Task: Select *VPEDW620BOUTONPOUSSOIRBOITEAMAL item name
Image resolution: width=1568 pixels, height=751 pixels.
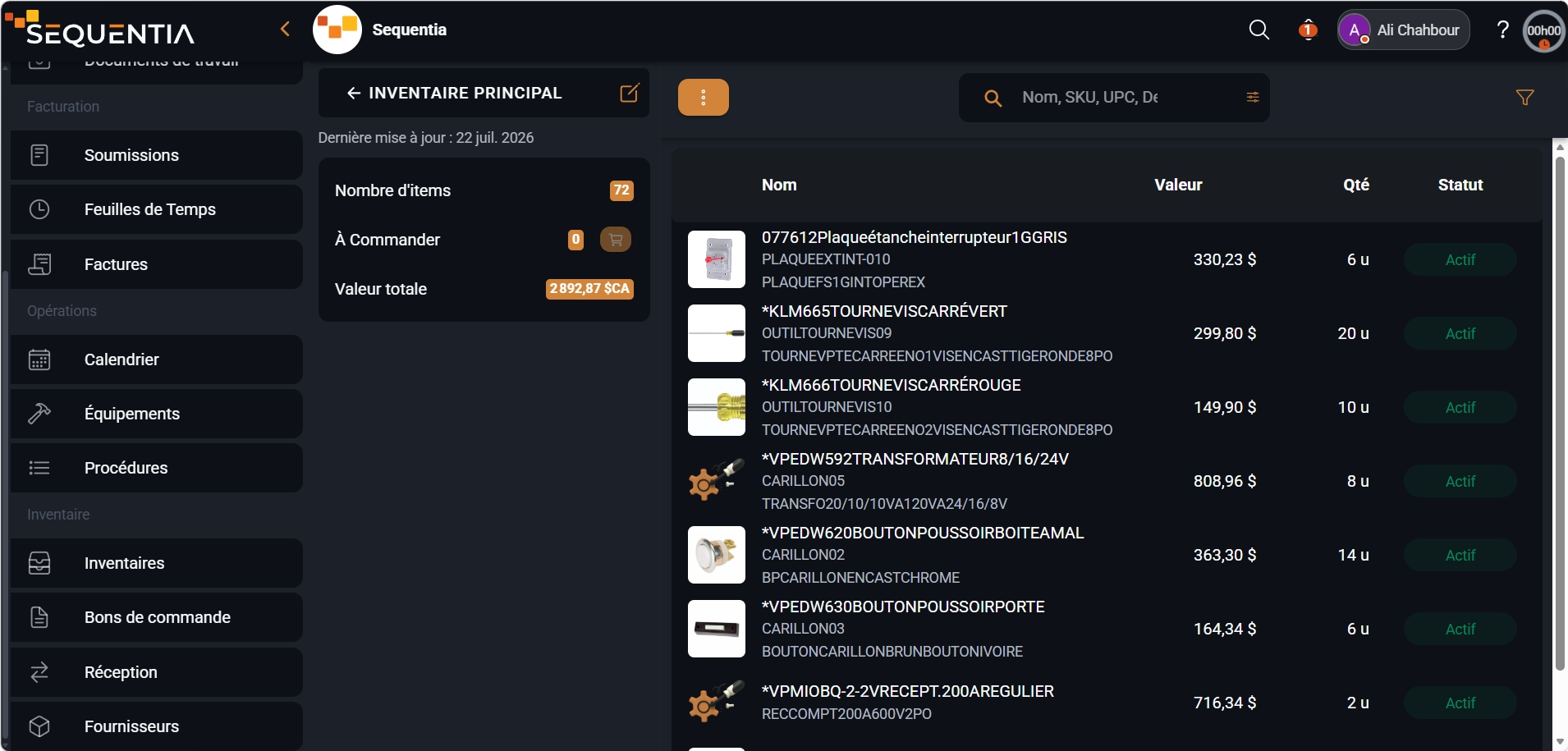Action: point(923,533)
